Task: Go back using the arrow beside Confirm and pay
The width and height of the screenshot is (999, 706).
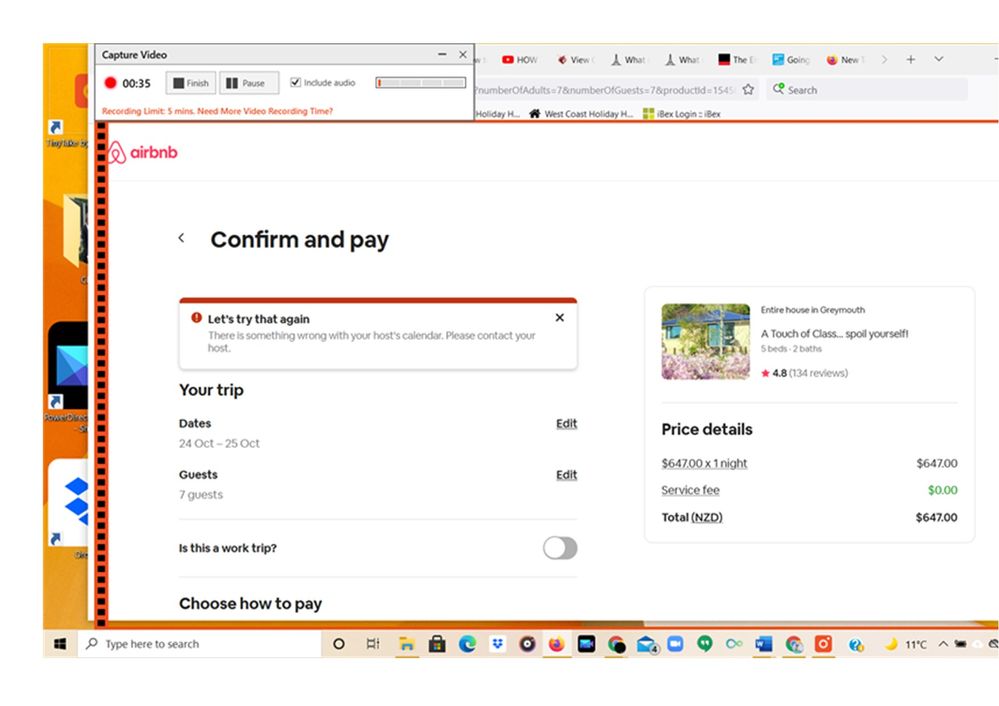Action: [x=181, y=238]
